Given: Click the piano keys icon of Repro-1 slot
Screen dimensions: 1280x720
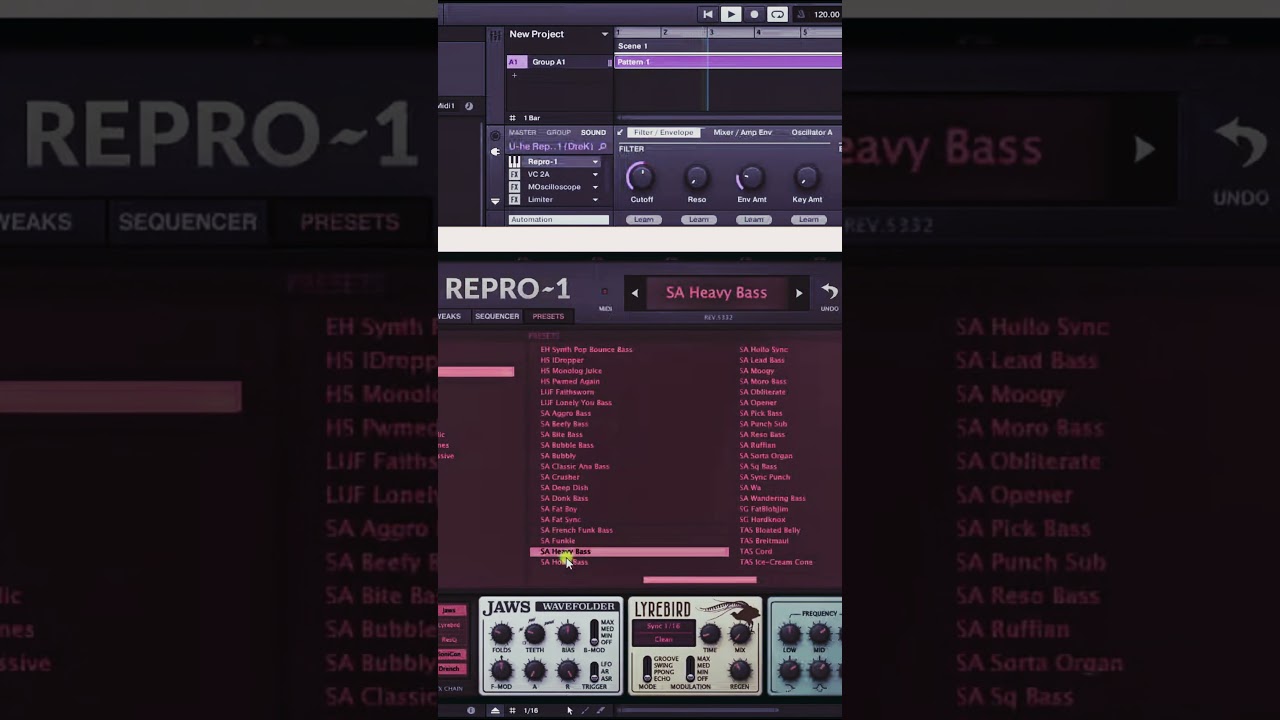Looking at the screenshot, I should tap(515, 162).
